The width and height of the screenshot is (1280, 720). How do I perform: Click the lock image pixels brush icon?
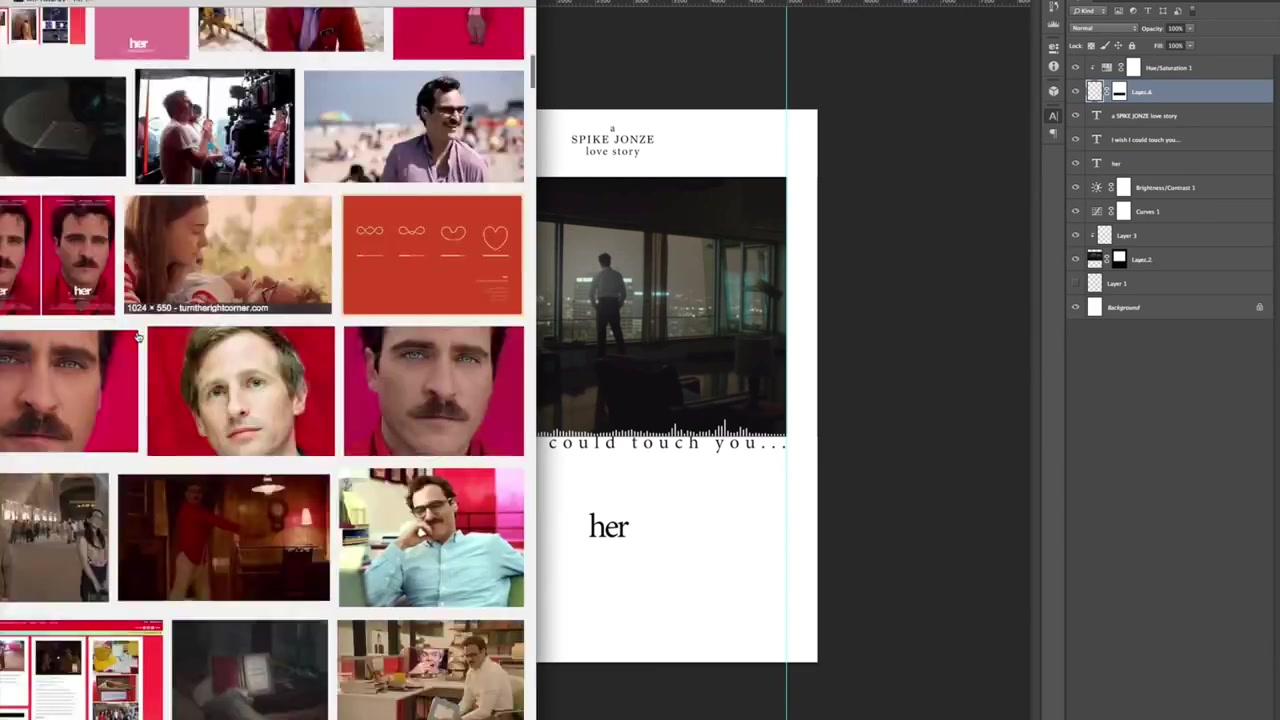pos(1105,46)
